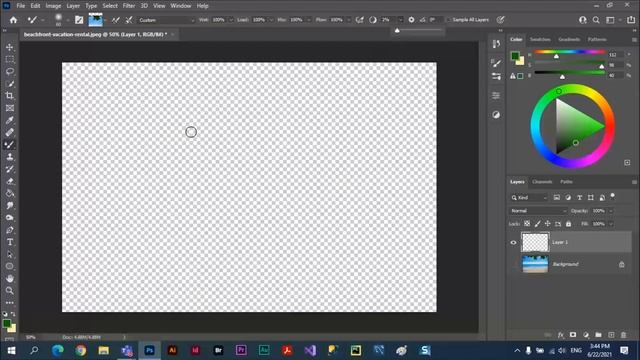Open the Normal blend mode dropdown

click(x=538, y=211)
